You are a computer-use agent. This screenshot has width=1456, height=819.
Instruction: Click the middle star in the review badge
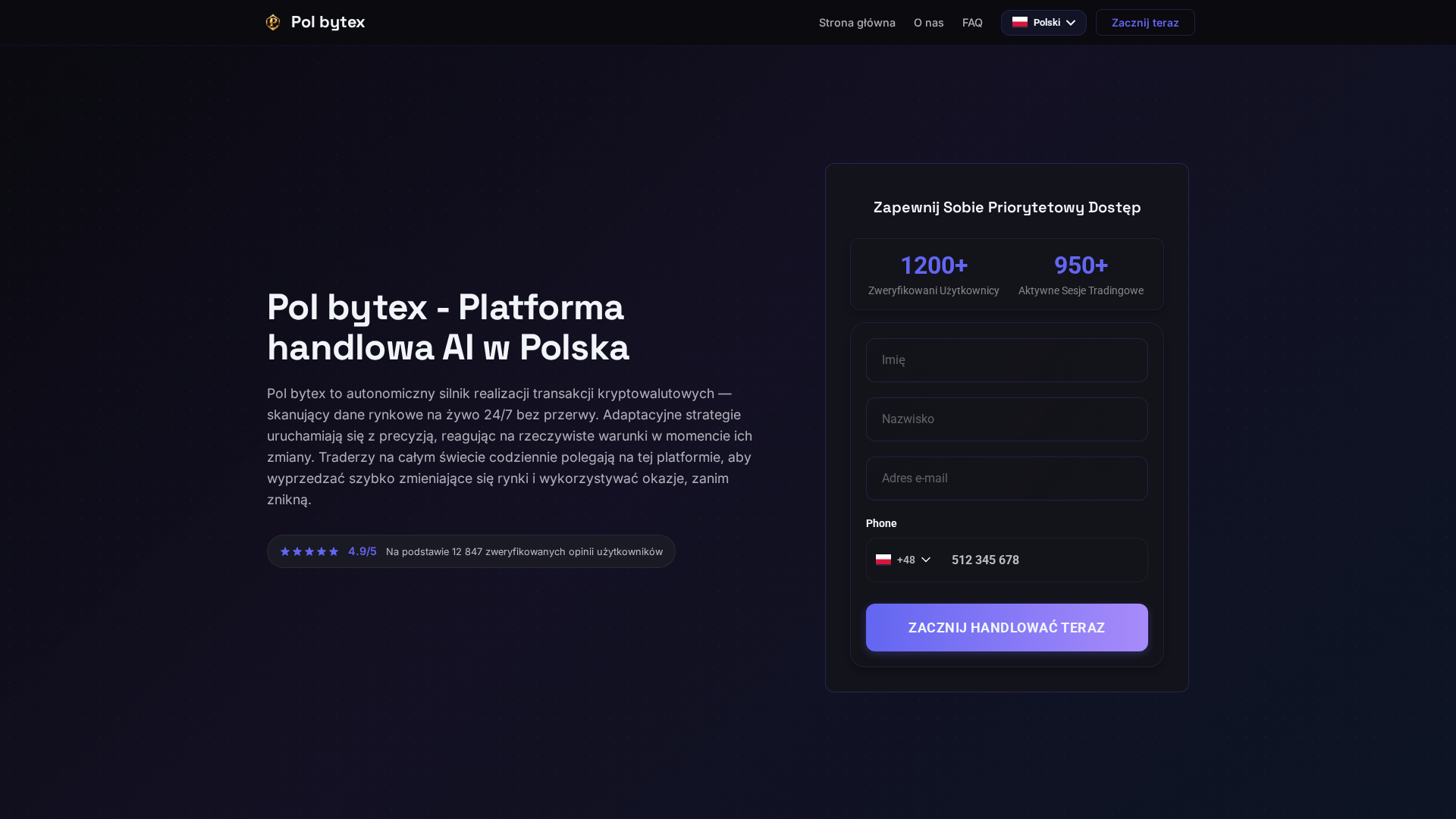coord(309,551)
